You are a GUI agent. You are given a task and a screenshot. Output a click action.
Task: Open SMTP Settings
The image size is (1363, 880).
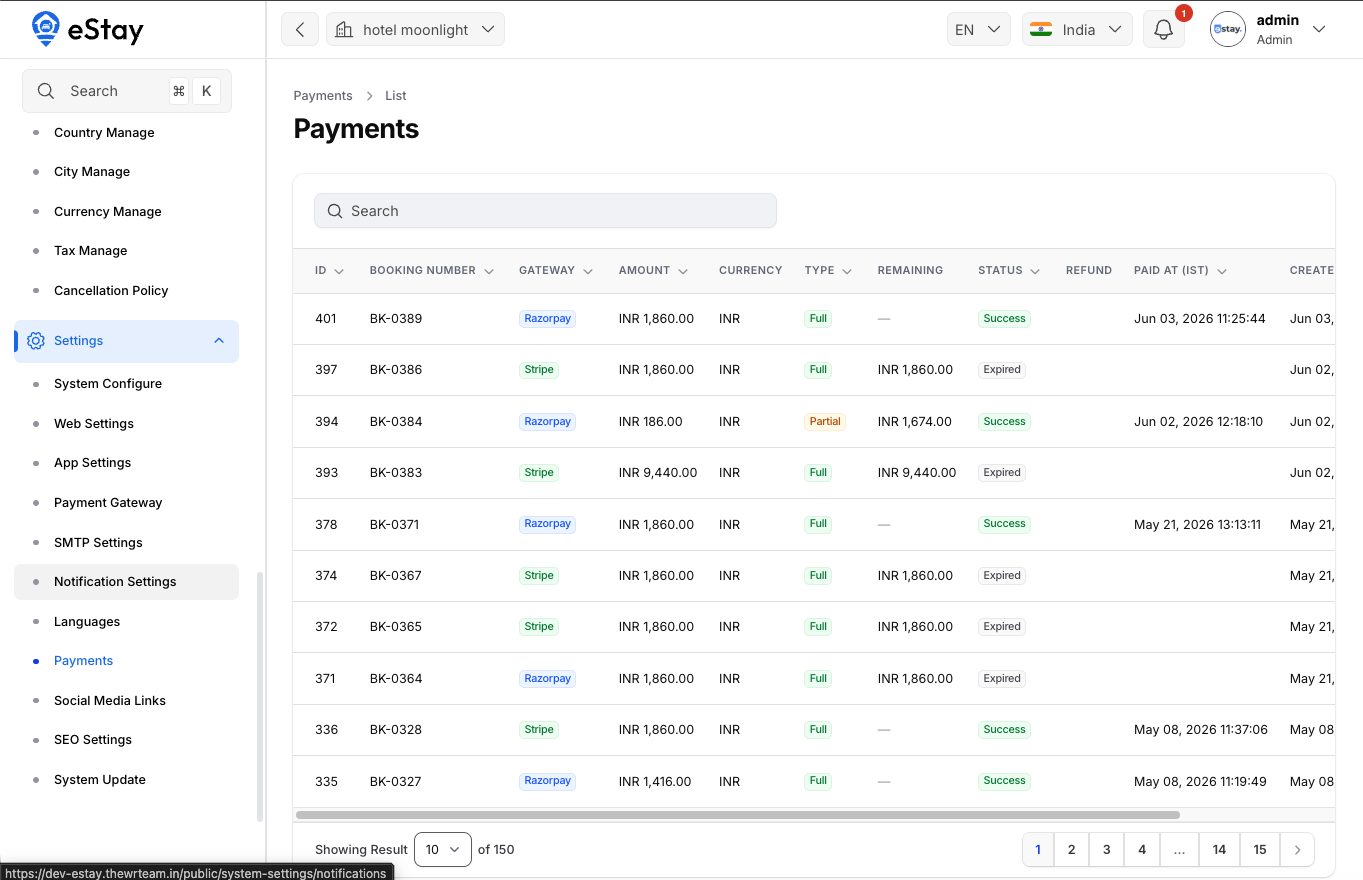coord(98,543)
